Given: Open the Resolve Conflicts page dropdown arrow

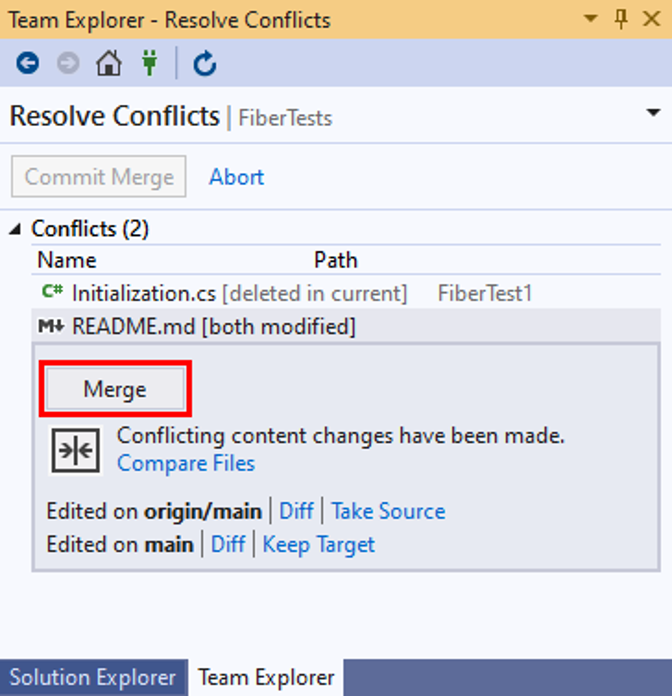Looking at the screenshot, I should [654, 113].
